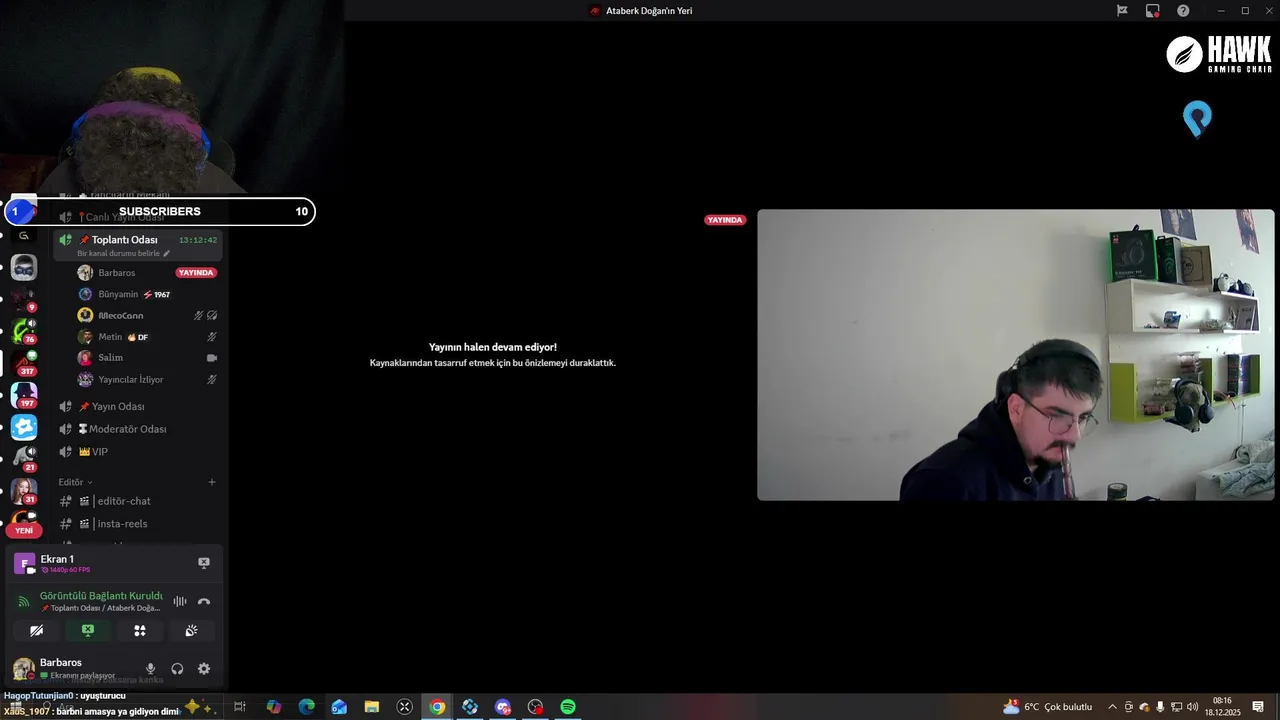Open server icon with 317 badge

[24, 362]
